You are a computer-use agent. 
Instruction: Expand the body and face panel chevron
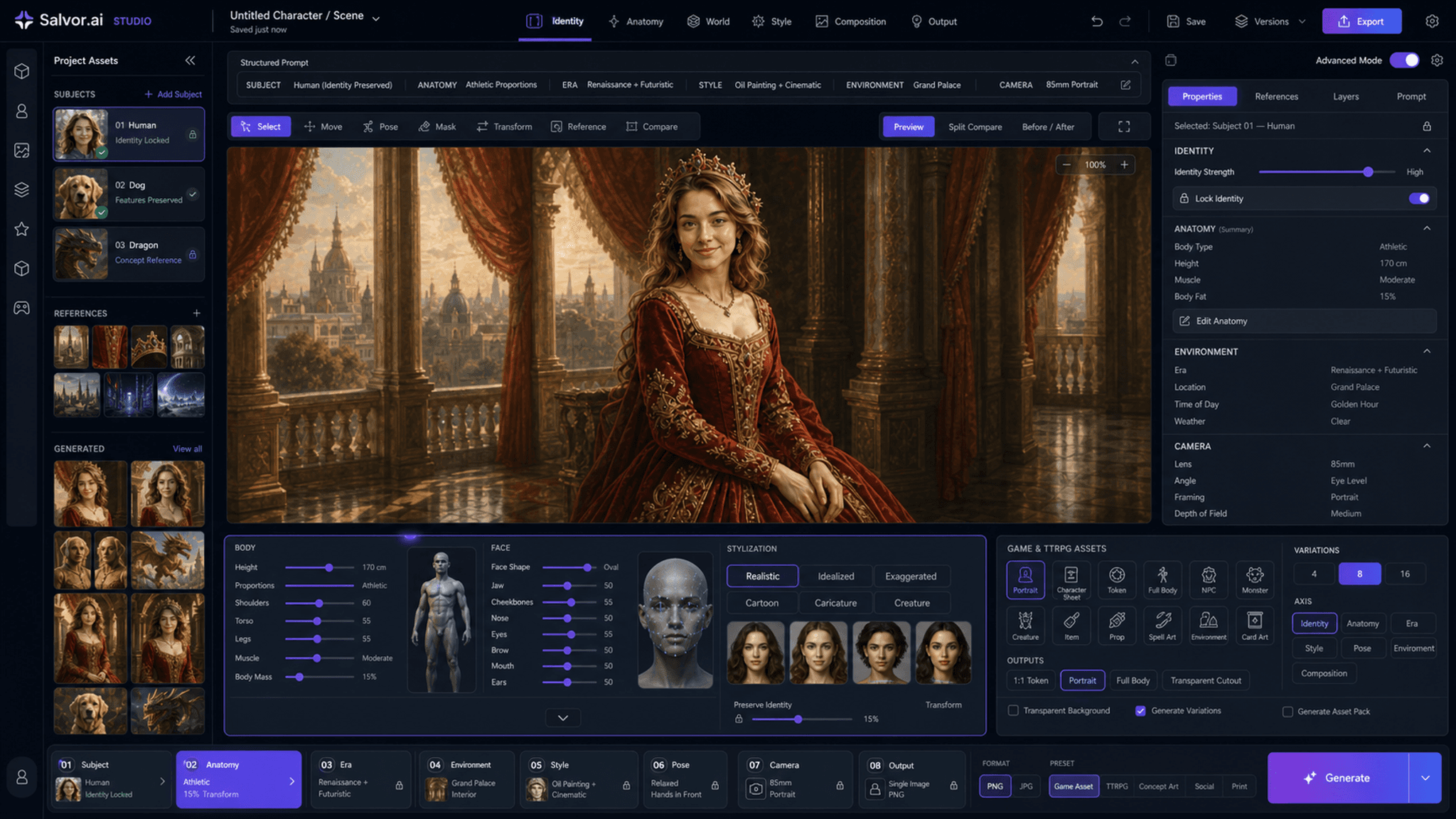click(563, 717)
